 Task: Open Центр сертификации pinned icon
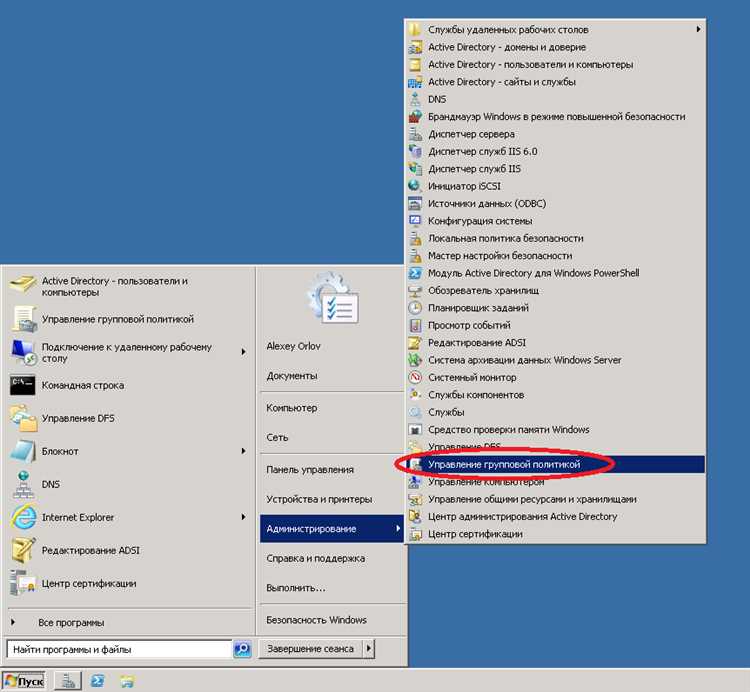point(23,583)
